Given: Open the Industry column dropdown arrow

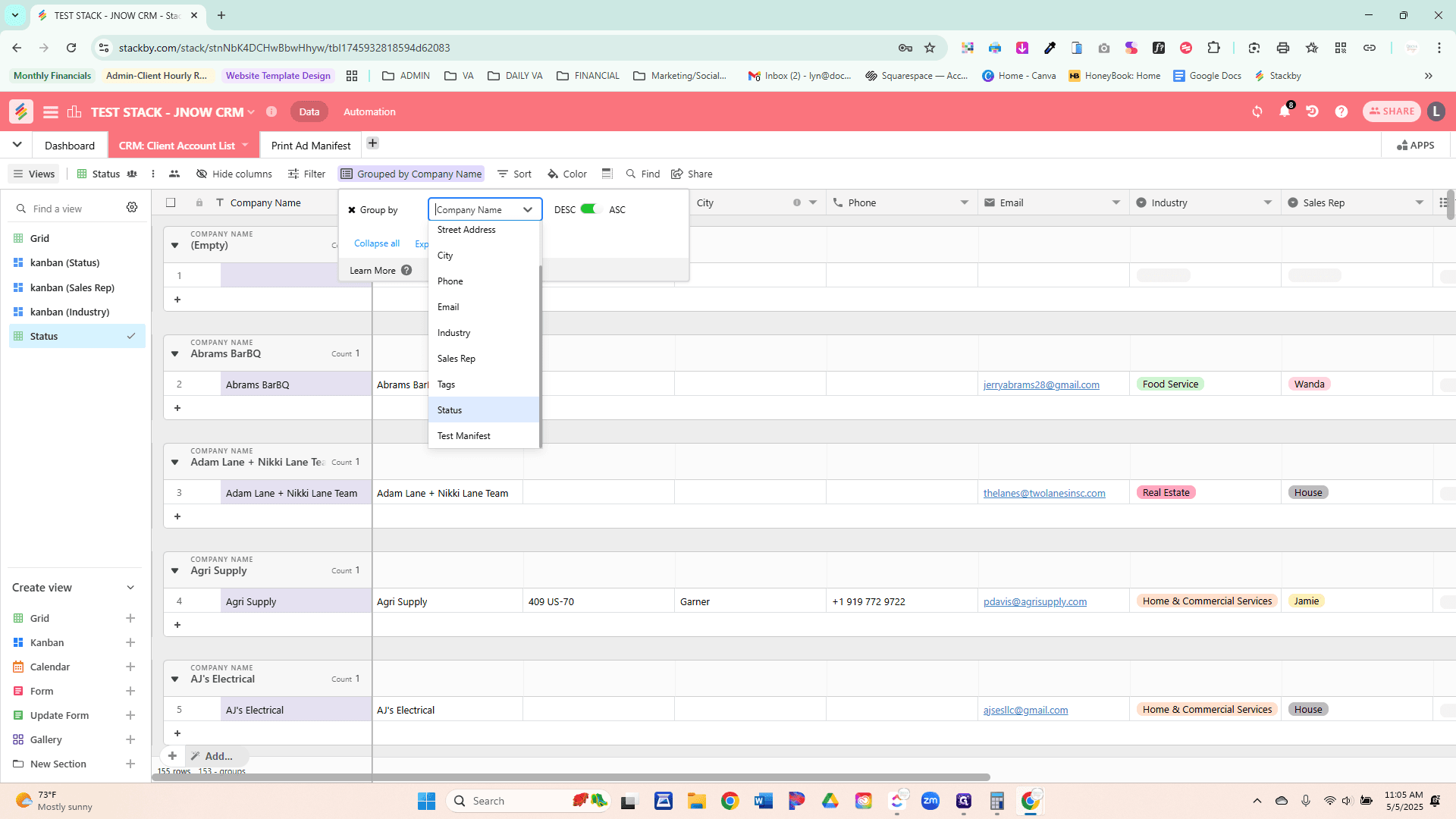Looking at the screenshot, I should (x=1268, y=202).
